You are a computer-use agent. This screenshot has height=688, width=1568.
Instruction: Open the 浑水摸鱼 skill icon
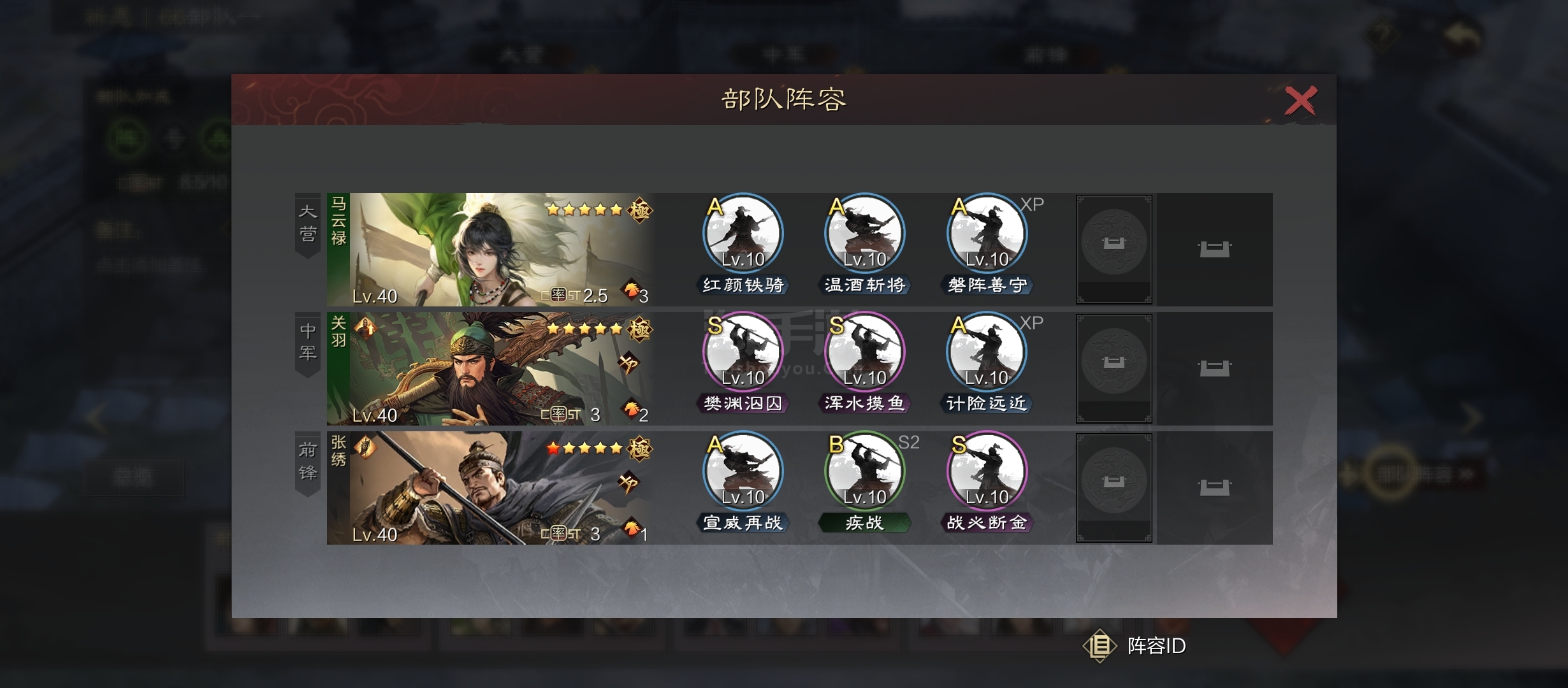pyautogui.click(x=864, y=352)
